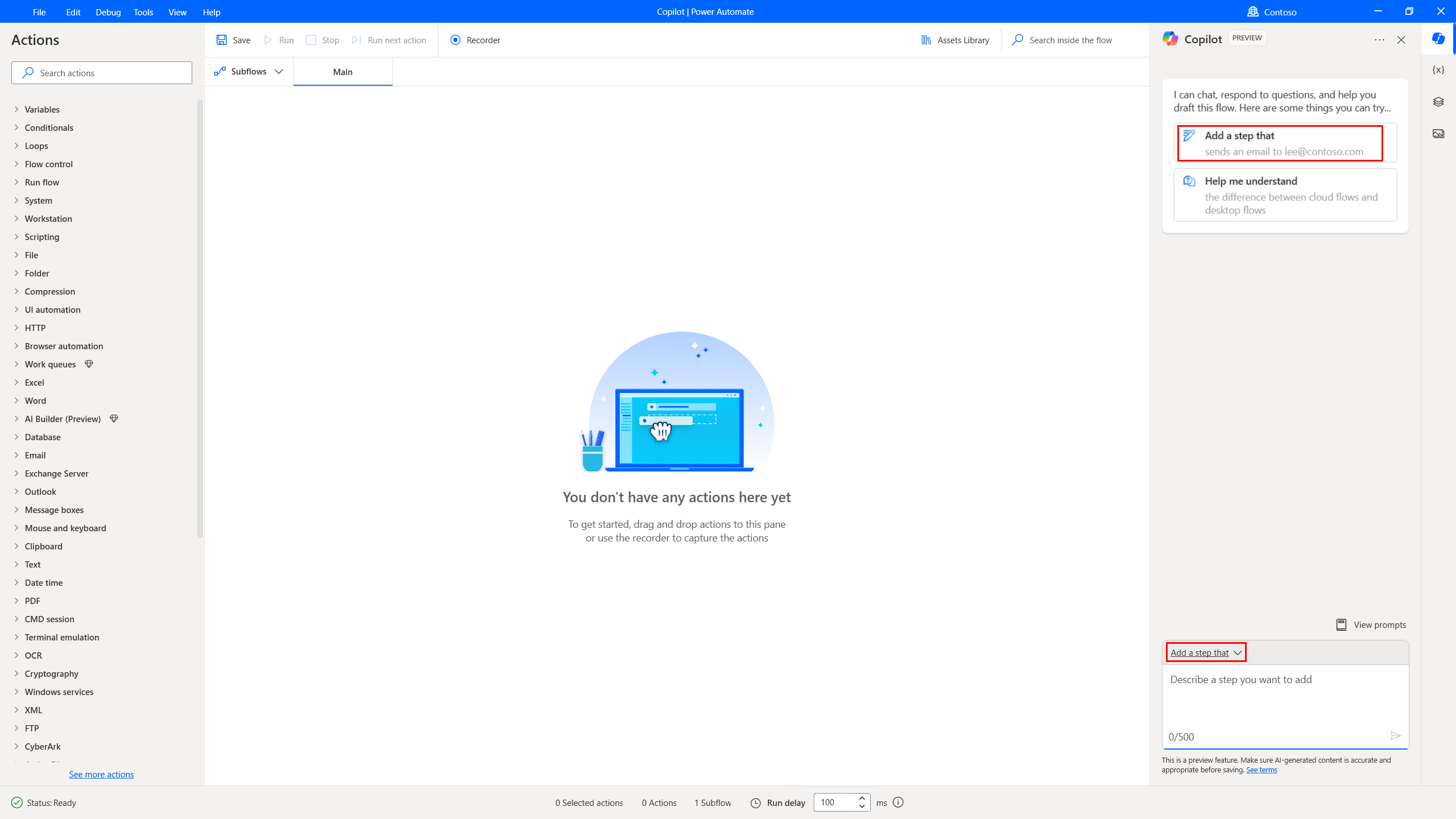
Task: Click the Save icon in toolbar
Action: 222,40
